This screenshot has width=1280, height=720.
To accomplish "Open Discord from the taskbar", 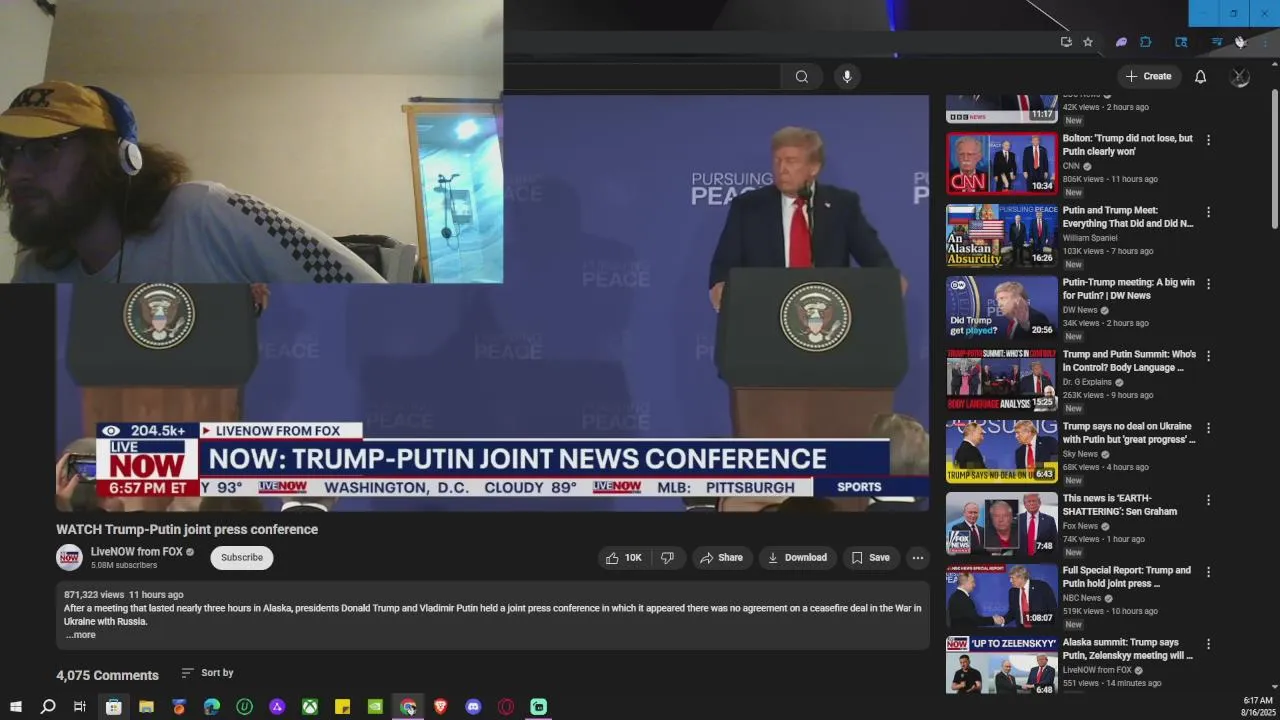I will (473, 707).
